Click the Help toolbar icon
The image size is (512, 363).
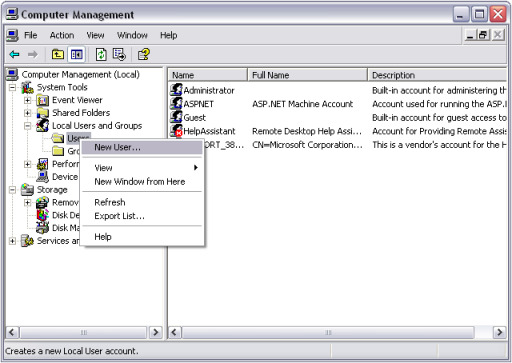(144, 54)
